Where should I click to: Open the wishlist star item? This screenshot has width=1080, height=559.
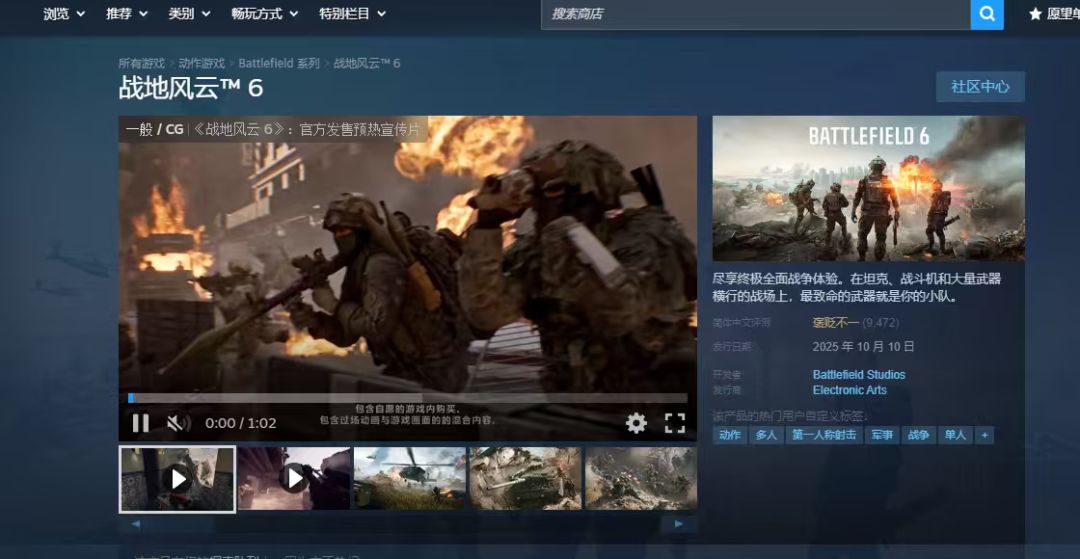coord(1054,14)
